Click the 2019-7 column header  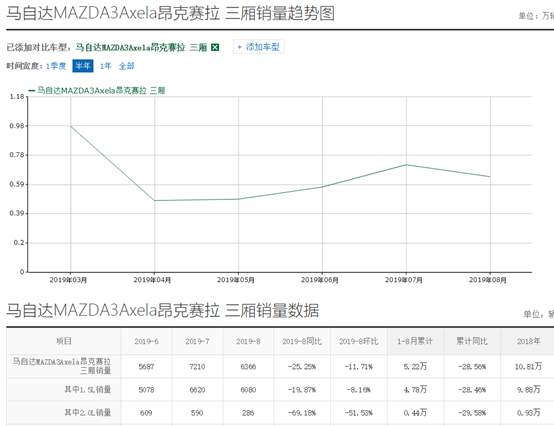(x=197, y=342)
